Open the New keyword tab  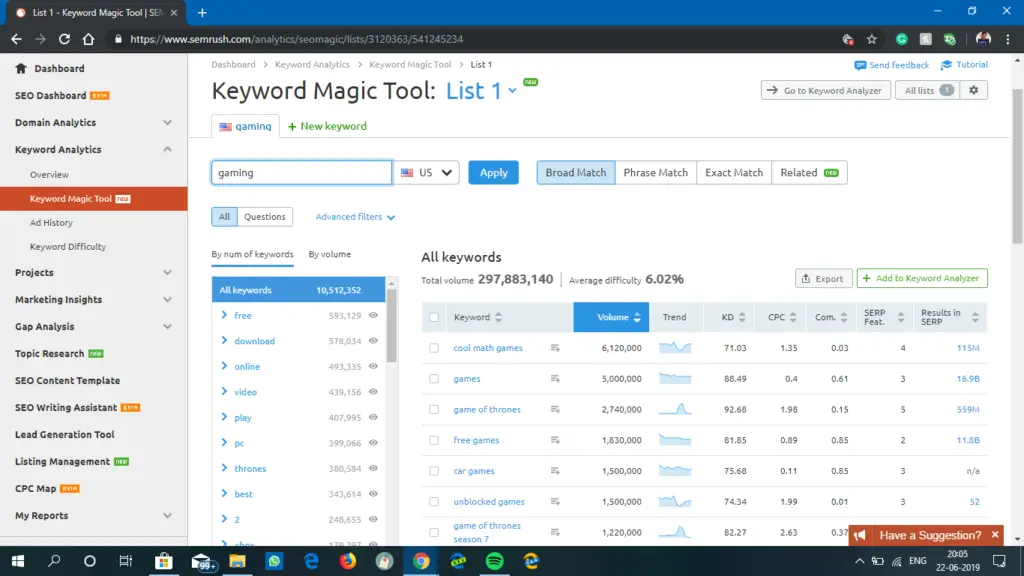(x=327, y=126)
